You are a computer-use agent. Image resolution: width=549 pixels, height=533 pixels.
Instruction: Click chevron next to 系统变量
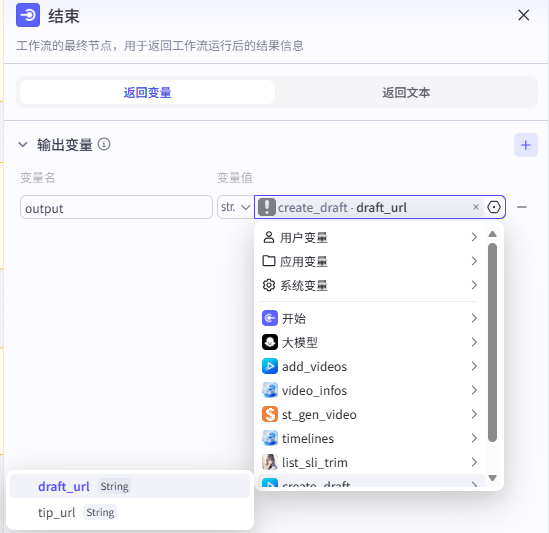(x=474, y=285)
